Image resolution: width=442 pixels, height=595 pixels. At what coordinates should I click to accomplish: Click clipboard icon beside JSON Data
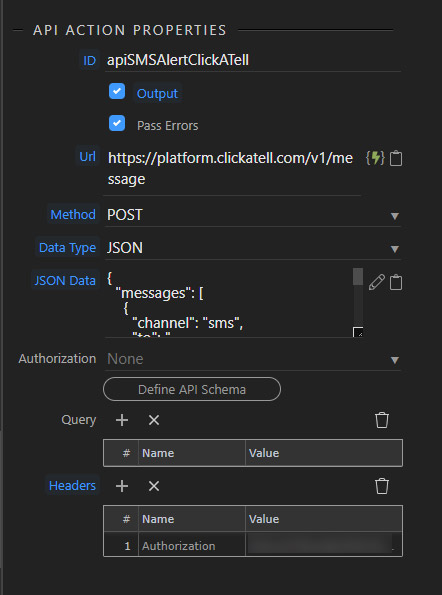pyautogui.click(x=396, y=282)
